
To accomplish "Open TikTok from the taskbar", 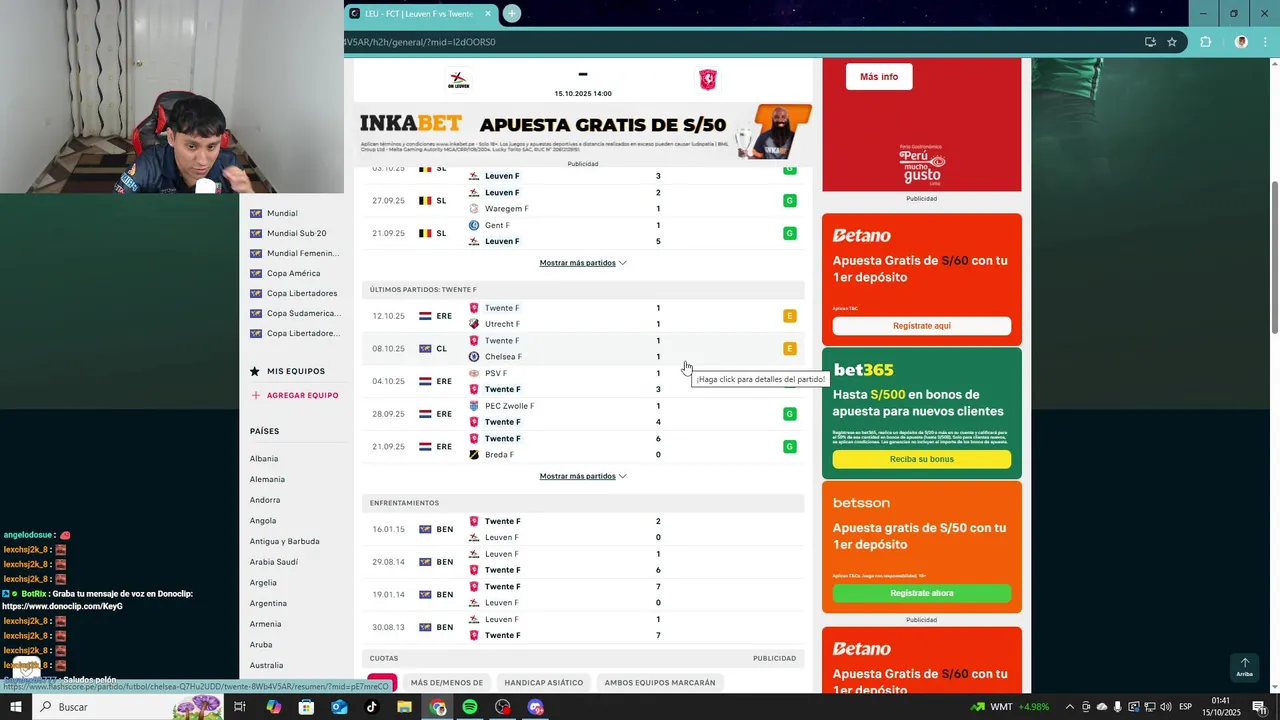I will tap(372, 707).
